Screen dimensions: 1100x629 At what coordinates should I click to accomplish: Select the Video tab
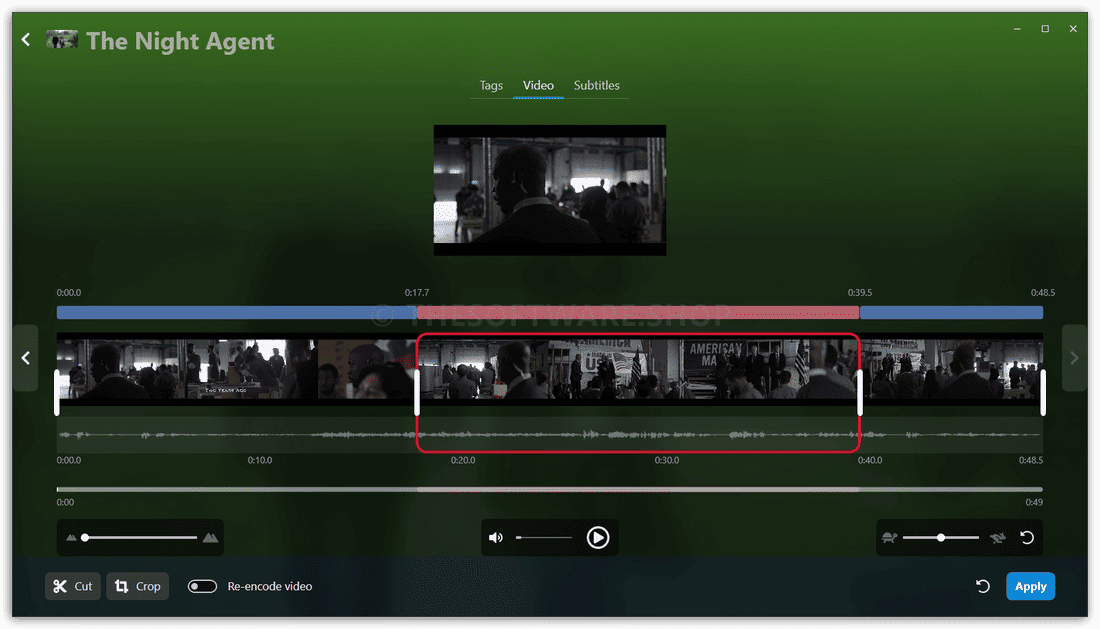[538, 86]
